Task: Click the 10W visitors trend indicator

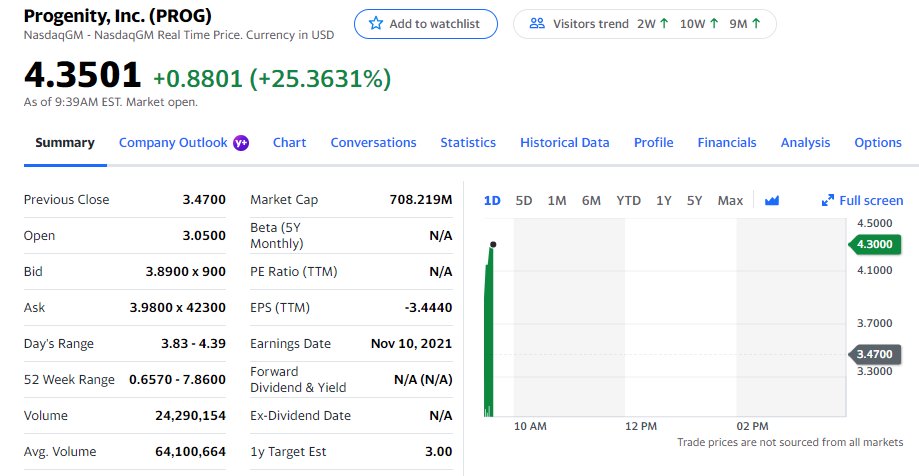Action: click(699, 23)
